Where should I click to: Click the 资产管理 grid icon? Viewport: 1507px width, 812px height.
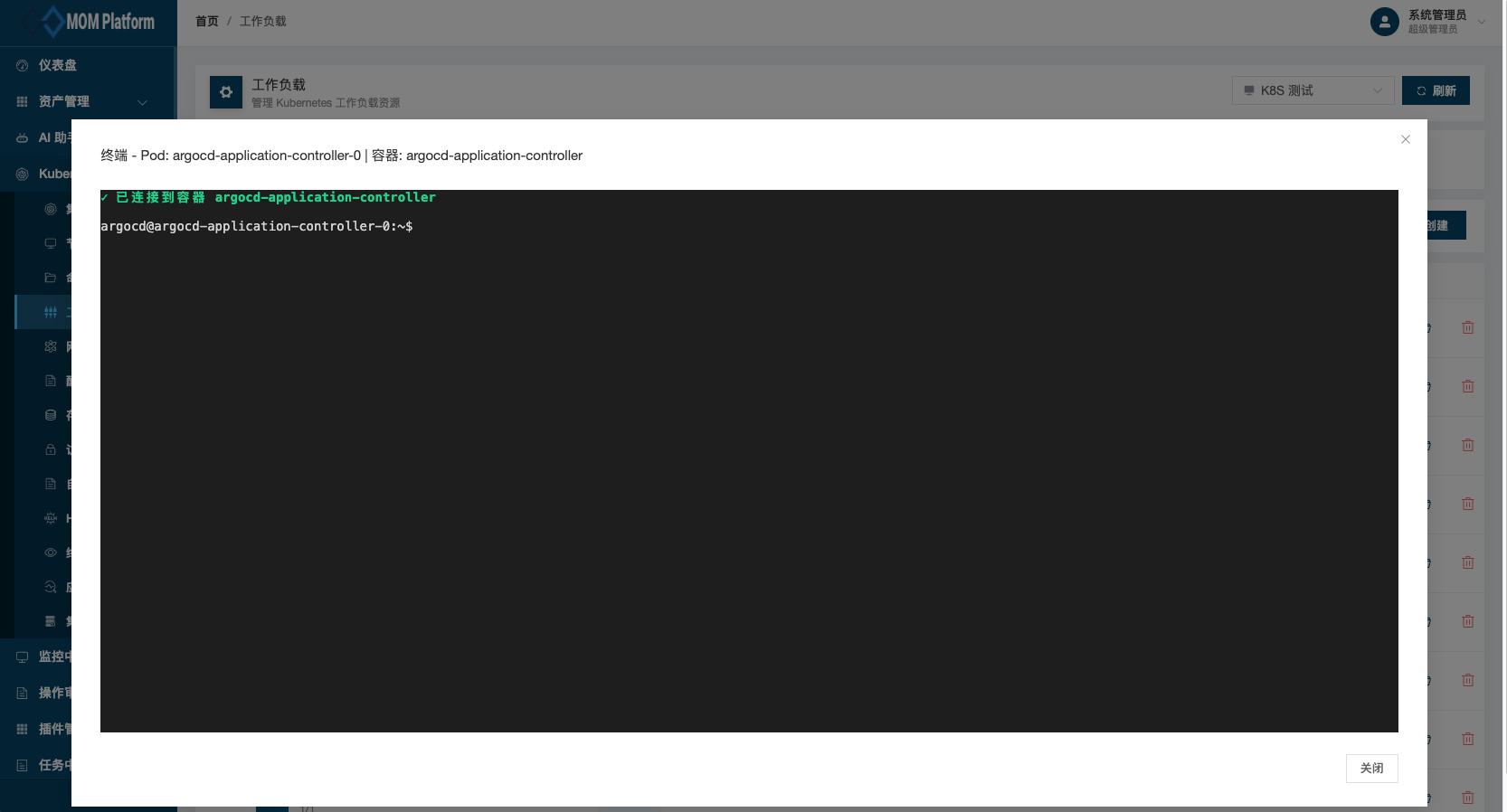coord(23,101)
